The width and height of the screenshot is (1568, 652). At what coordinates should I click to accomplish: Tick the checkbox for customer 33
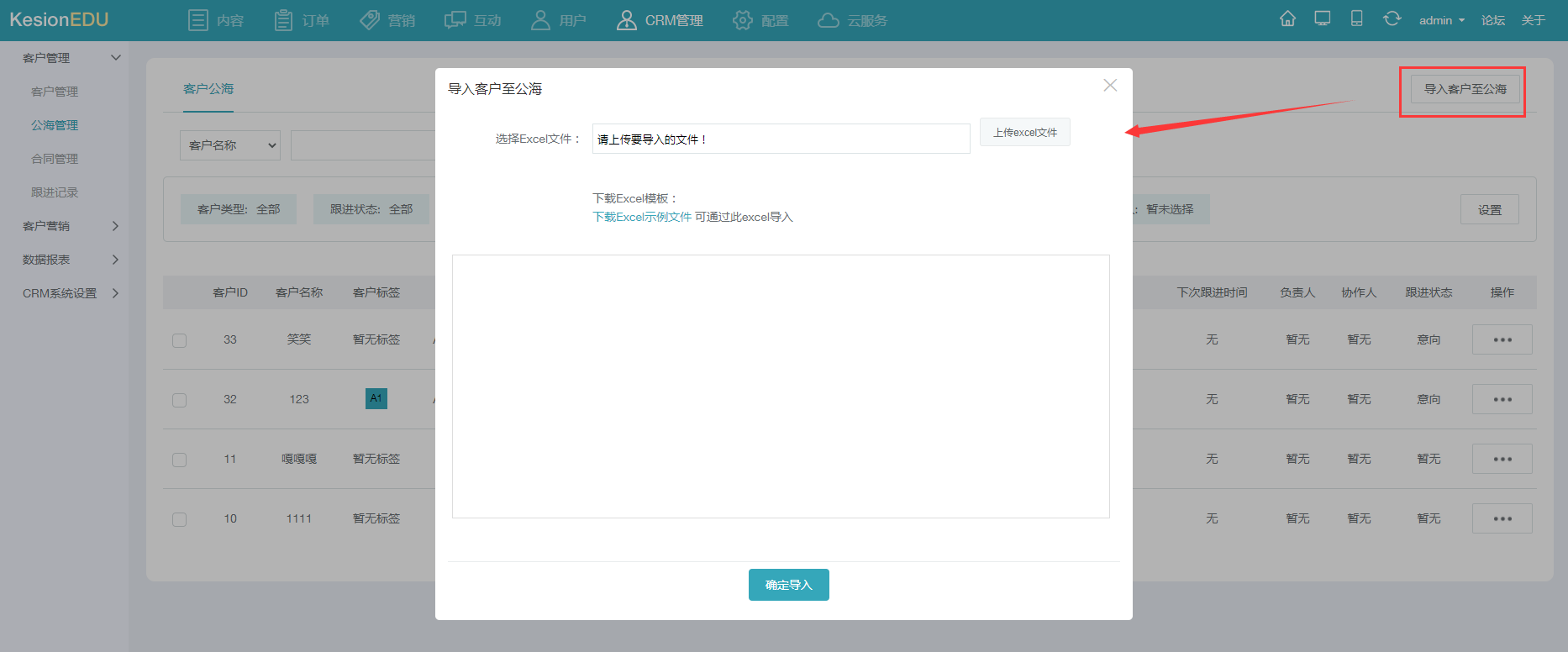coord(180,340)
